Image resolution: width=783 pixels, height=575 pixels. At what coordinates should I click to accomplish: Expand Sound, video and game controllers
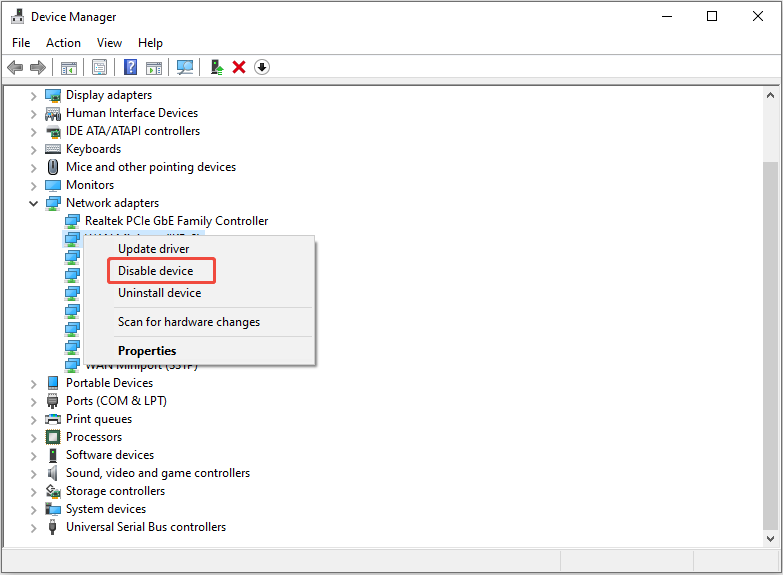[33, 474]
